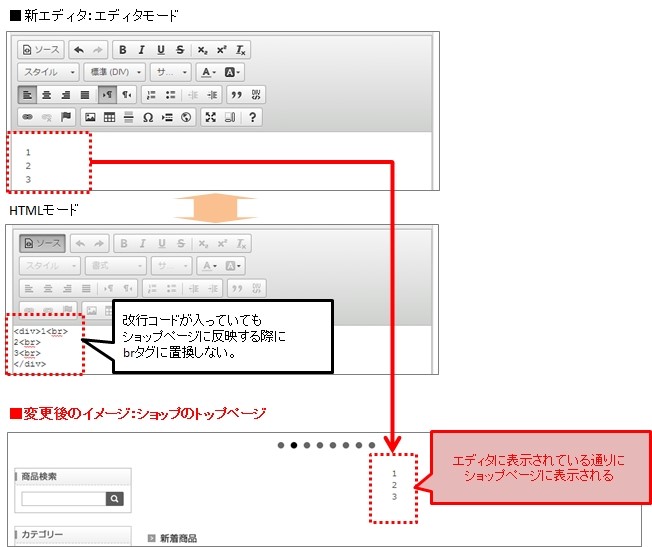Toggle bold formatting in the top editor toolbar
Screen dimensions: 652x547
123,50
